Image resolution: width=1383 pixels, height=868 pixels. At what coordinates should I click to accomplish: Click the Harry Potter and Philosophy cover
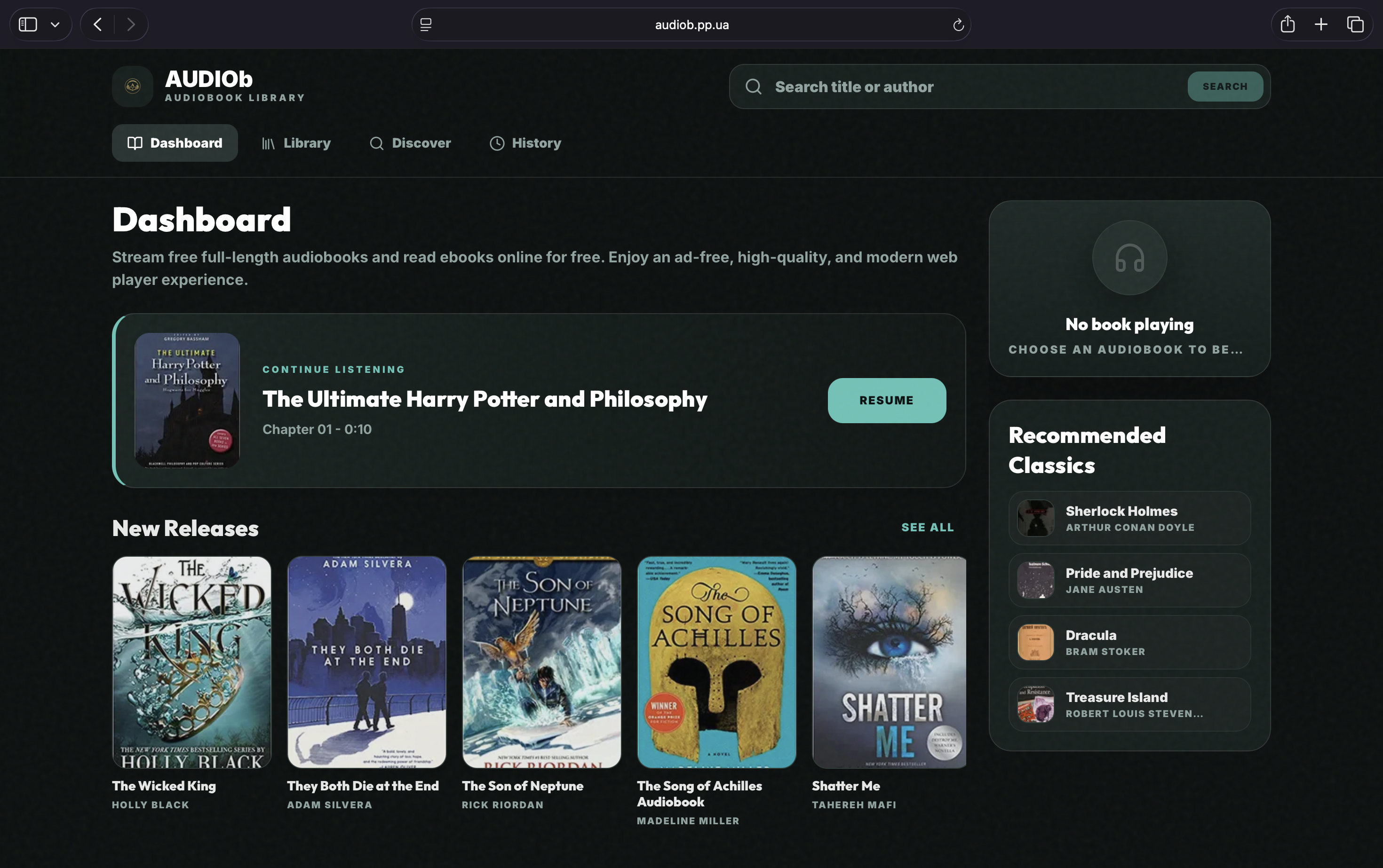[x=187, y=400]
